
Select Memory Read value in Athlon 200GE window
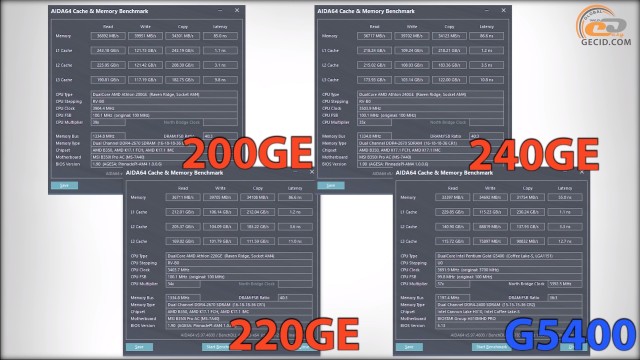(108, 36)
